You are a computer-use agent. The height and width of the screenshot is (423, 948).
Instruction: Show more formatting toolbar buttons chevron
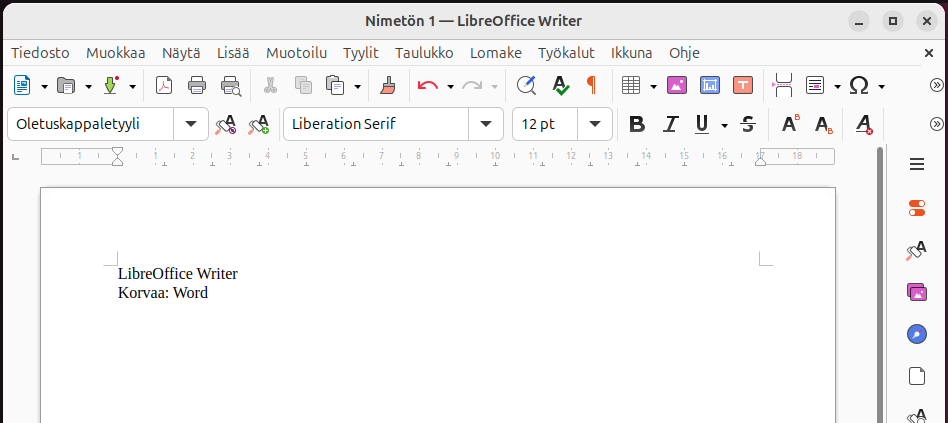[x=936, y=124]
